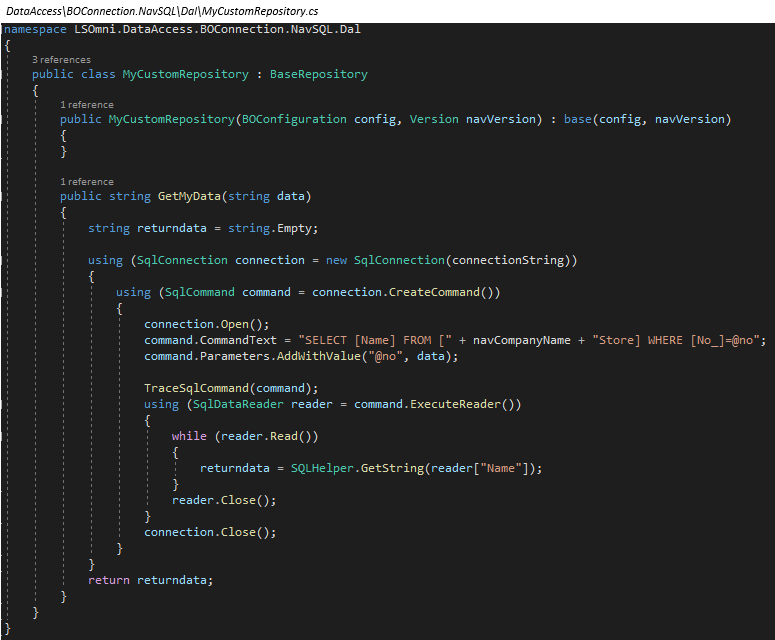The height and width of the screenshot is (640, 775).
Task: Open the "3 references" CodeLens above the class
Action: (61, 60)
